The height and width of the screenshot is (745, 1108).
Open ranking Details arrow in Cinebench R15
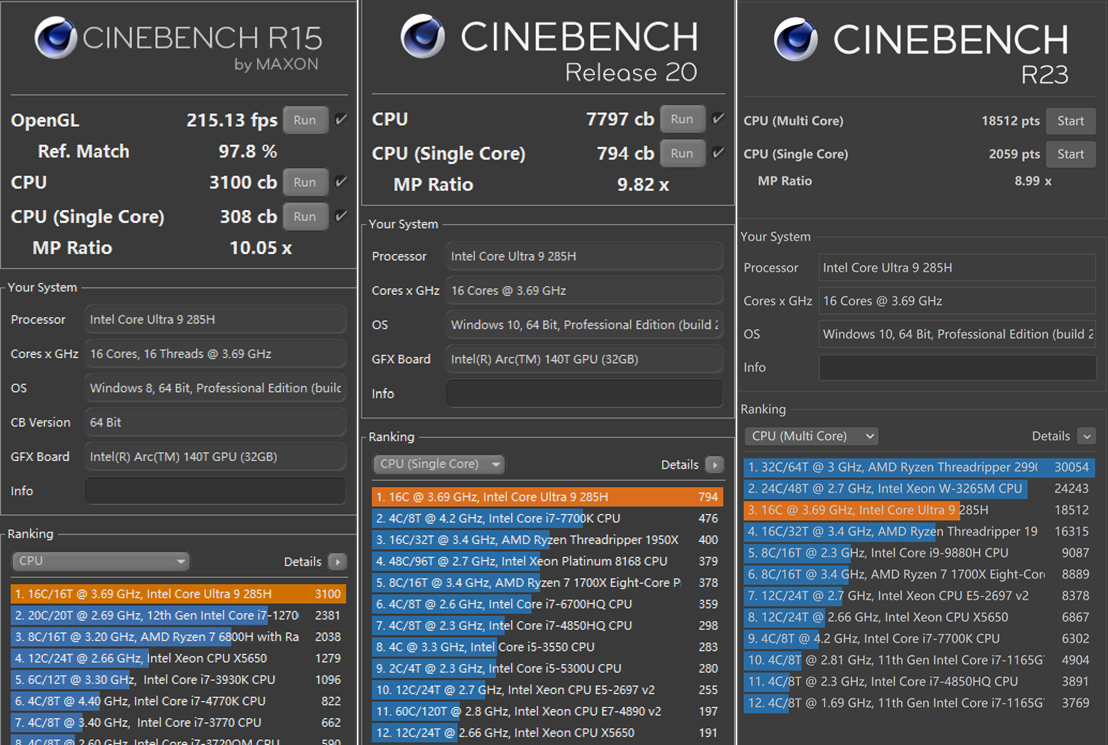point(338,562)
